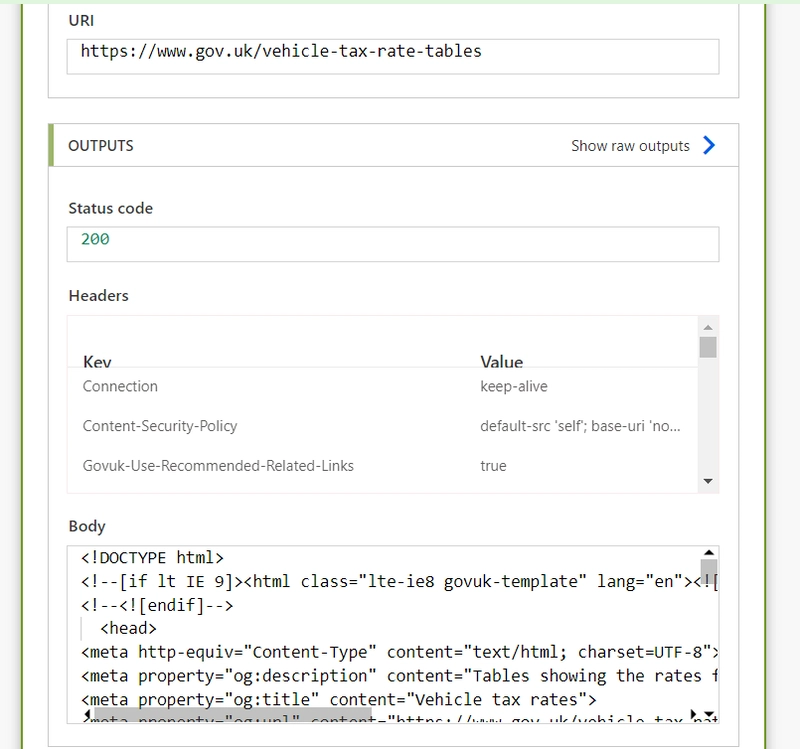
Task: Select the Content-Security-Policy header row
Action: (x=383, y=426)
